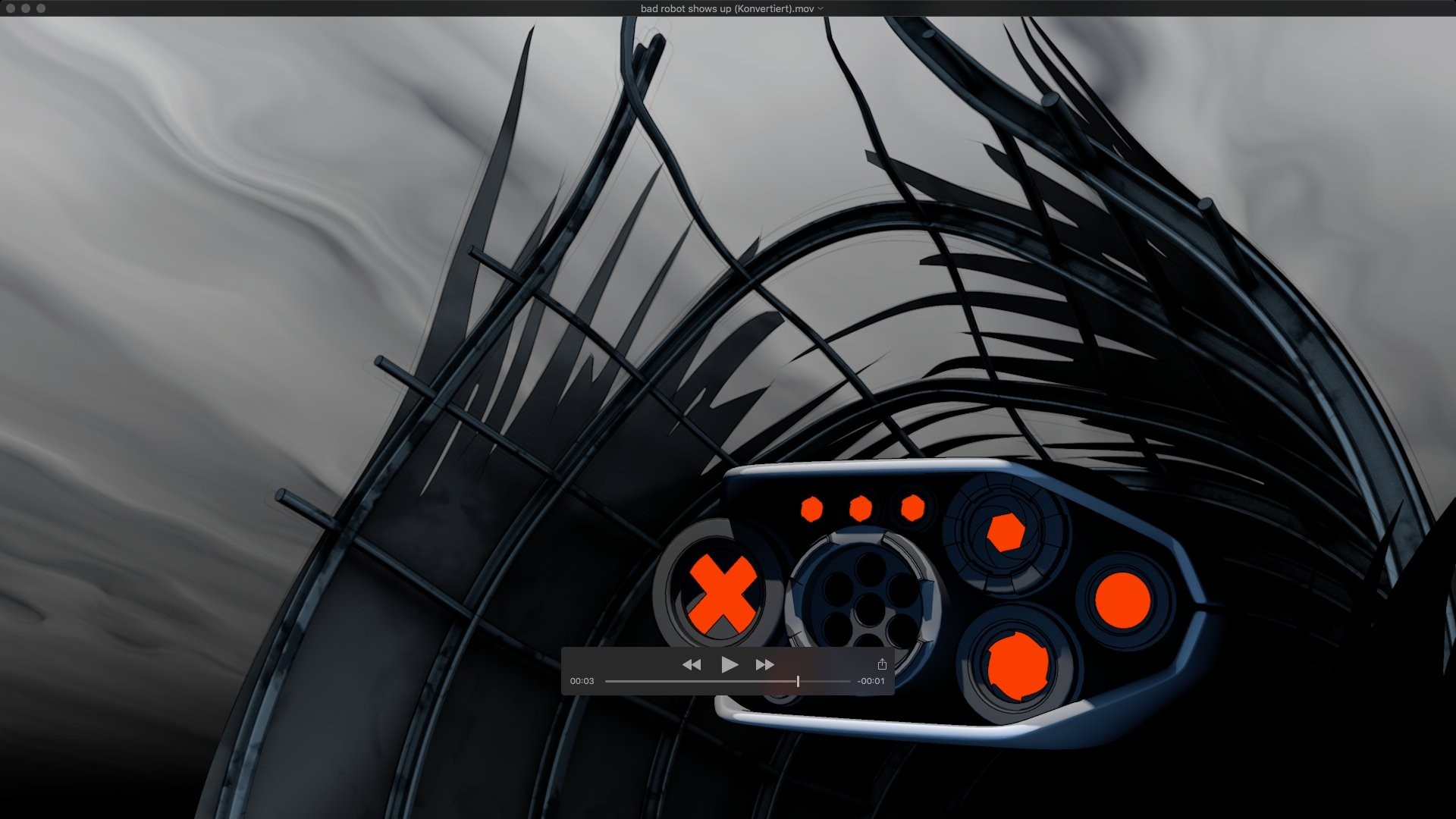Viewport: 1456px width, 819px height.
Task: Minimize the window with the middle window button
Action: pos(26,8)
